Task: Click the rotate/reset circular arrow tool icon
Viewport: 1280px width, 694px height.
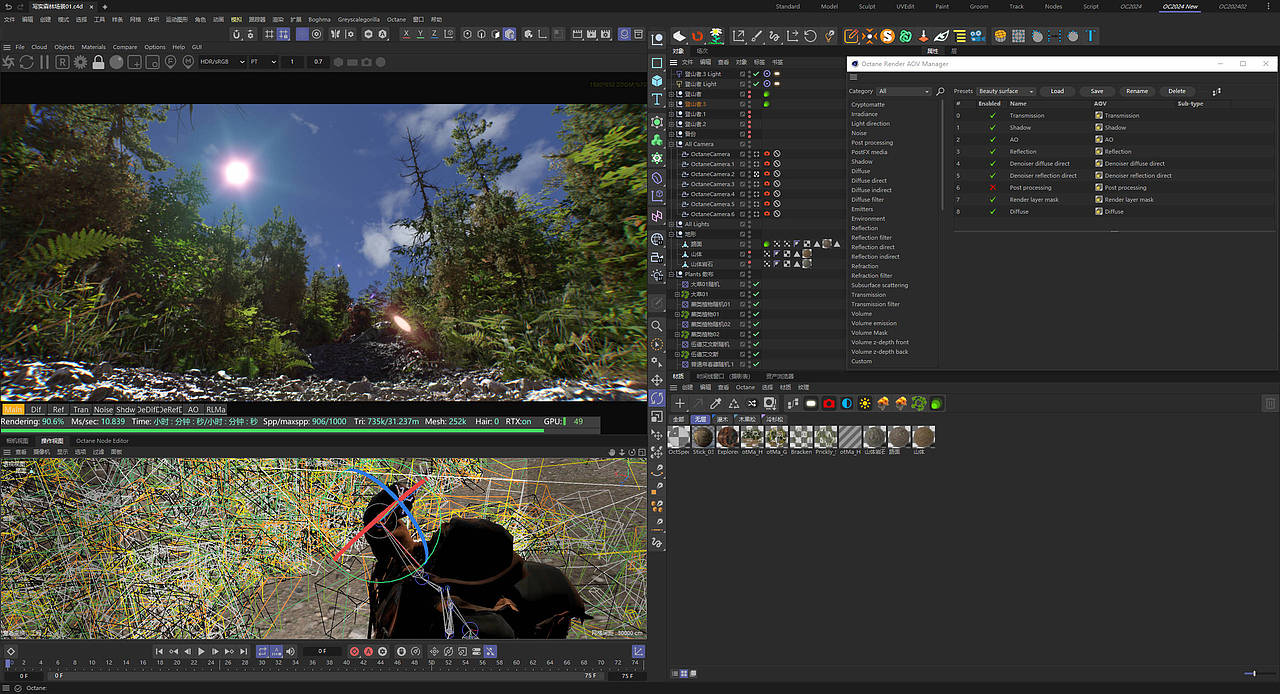Action: point(811,36)
